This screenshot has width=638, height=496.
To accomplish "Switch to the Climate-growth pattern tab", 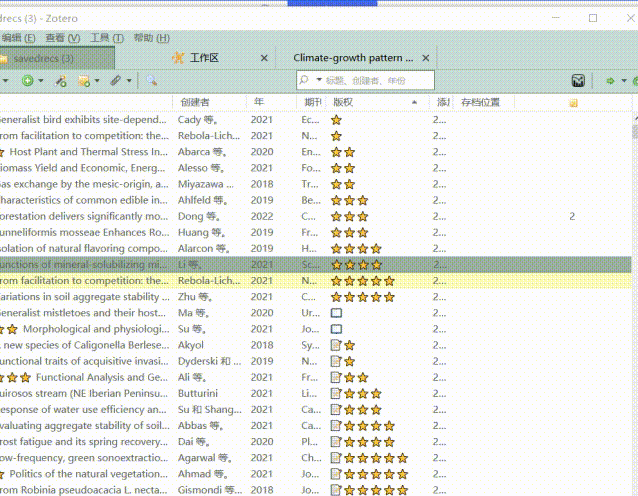I will (353, 58).
